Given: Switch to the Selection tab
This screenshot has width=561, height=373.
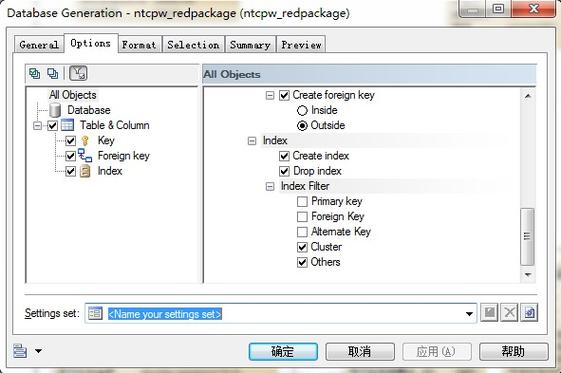Looking at the screenshot, I should [x=193, y=45].
